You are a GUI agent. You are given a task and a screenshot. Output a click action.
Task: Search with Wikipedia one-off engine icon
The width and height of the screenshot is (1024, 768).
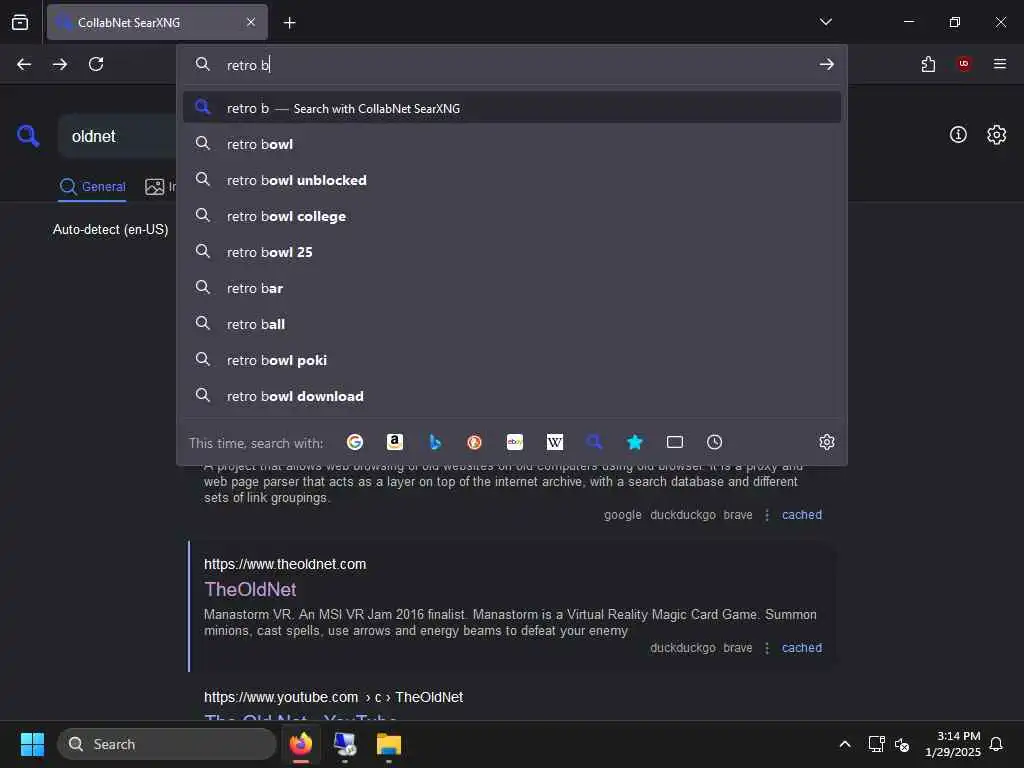[554, 442]
